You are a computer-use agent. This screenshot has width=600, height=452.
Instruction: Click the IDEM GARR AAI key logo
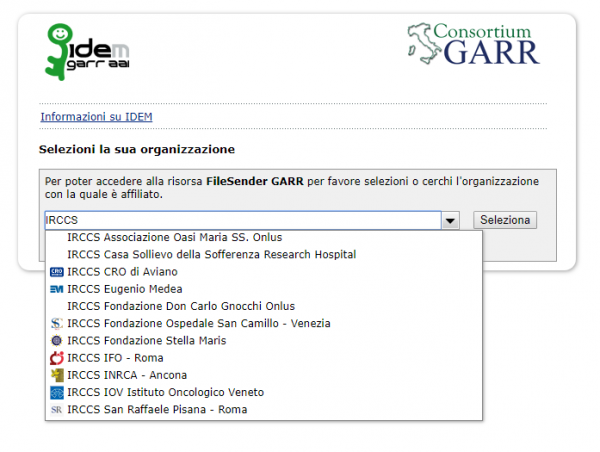pos(87,52)
